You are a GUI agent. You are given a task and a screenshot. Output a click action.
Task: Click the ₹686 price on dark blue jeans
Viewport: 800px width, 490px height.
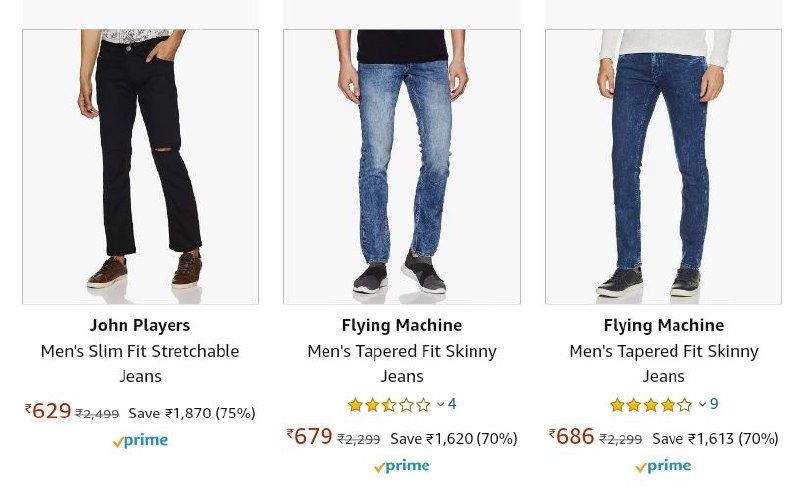pos(572,437)
